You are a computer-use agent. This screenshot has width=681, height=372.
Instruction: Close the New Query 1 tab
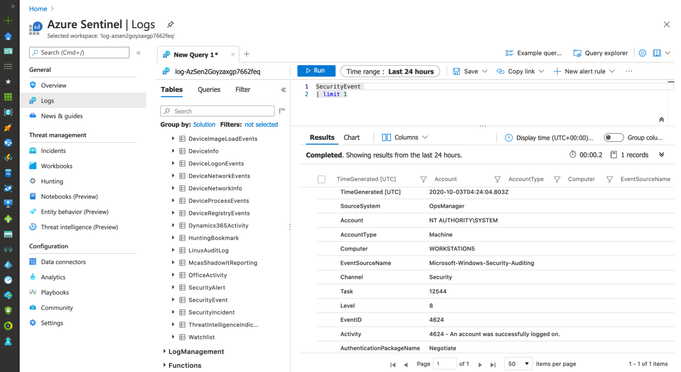click(233, 54)
